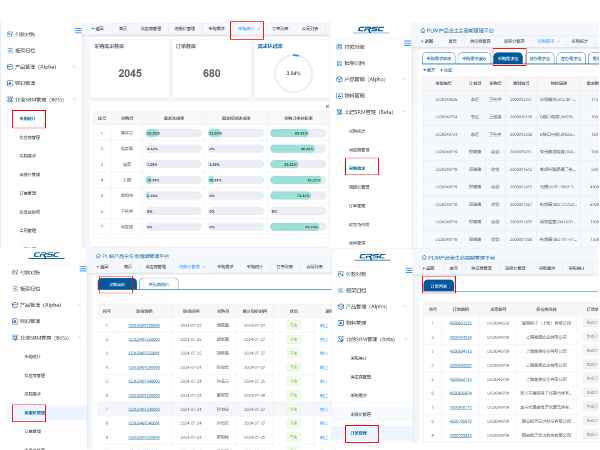
Task: Click the SRM (Beta) sidebar icon in purchase demand panel
Action: (339, 112)
